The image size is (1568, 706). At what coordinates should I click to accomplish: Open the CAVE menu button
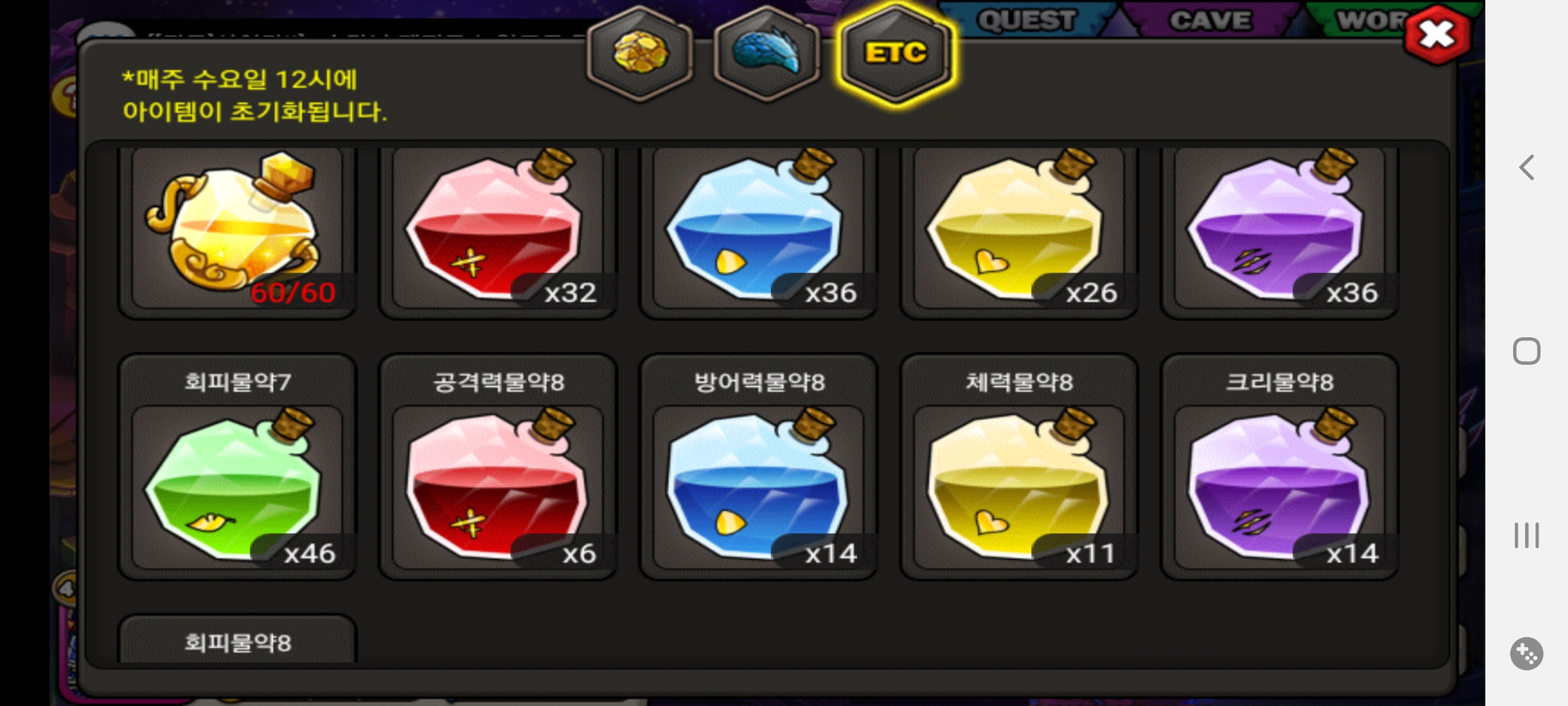1210,20
